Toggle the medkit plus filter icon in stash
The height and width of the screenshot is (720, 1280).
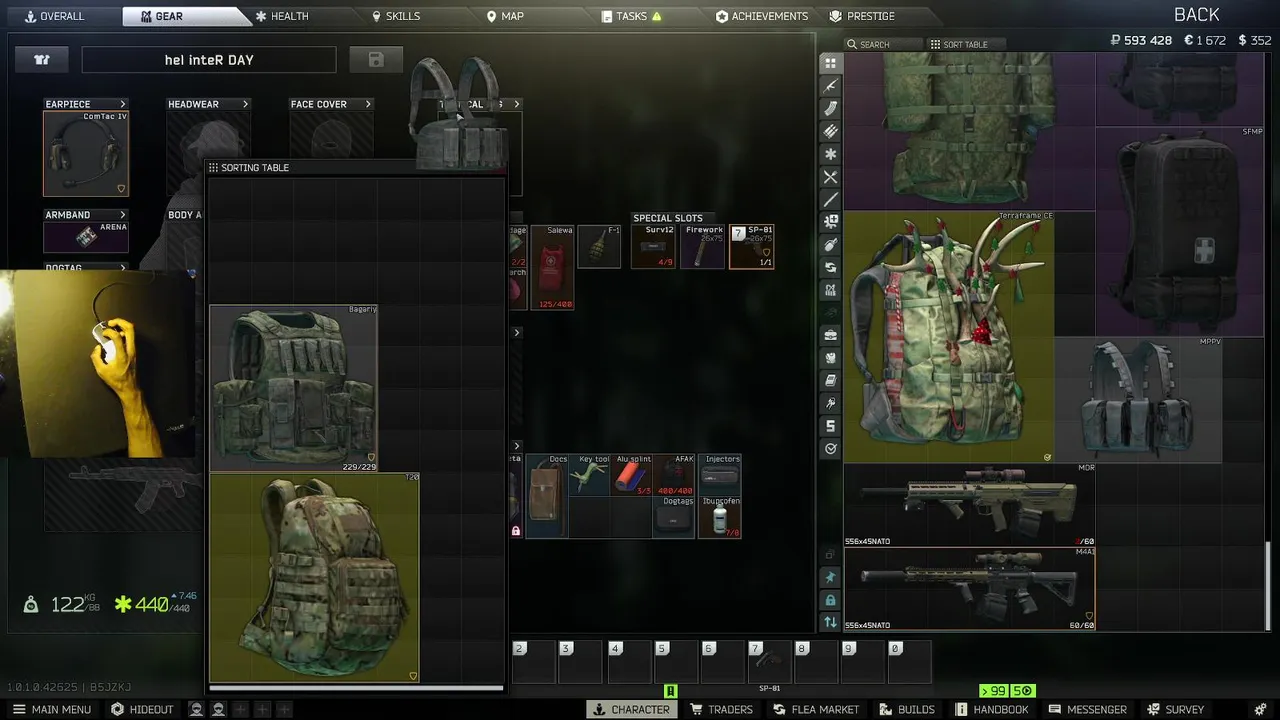[x=830, y=222]
